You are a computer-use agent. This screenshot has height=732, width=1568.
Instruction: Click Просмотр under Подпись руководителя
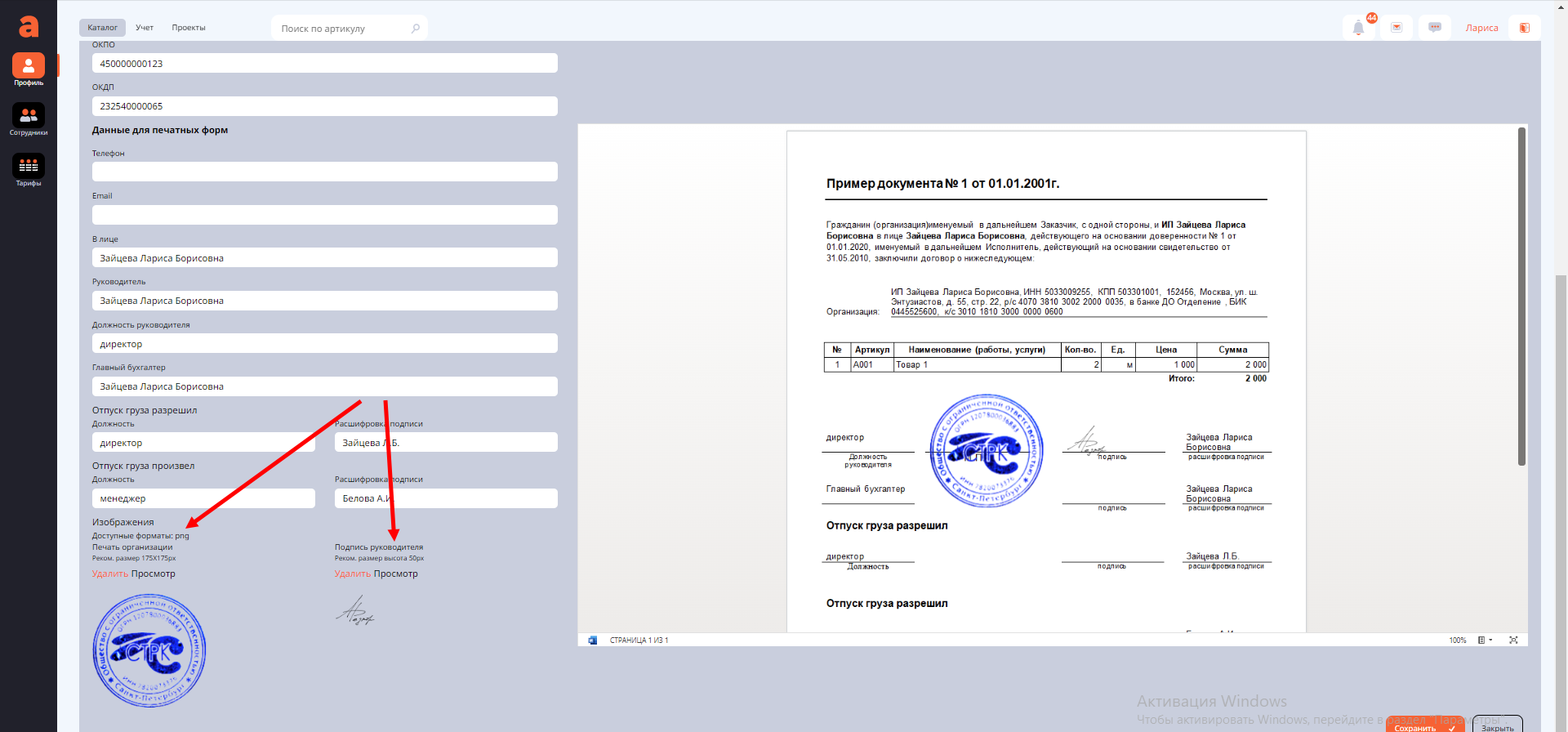395,574
